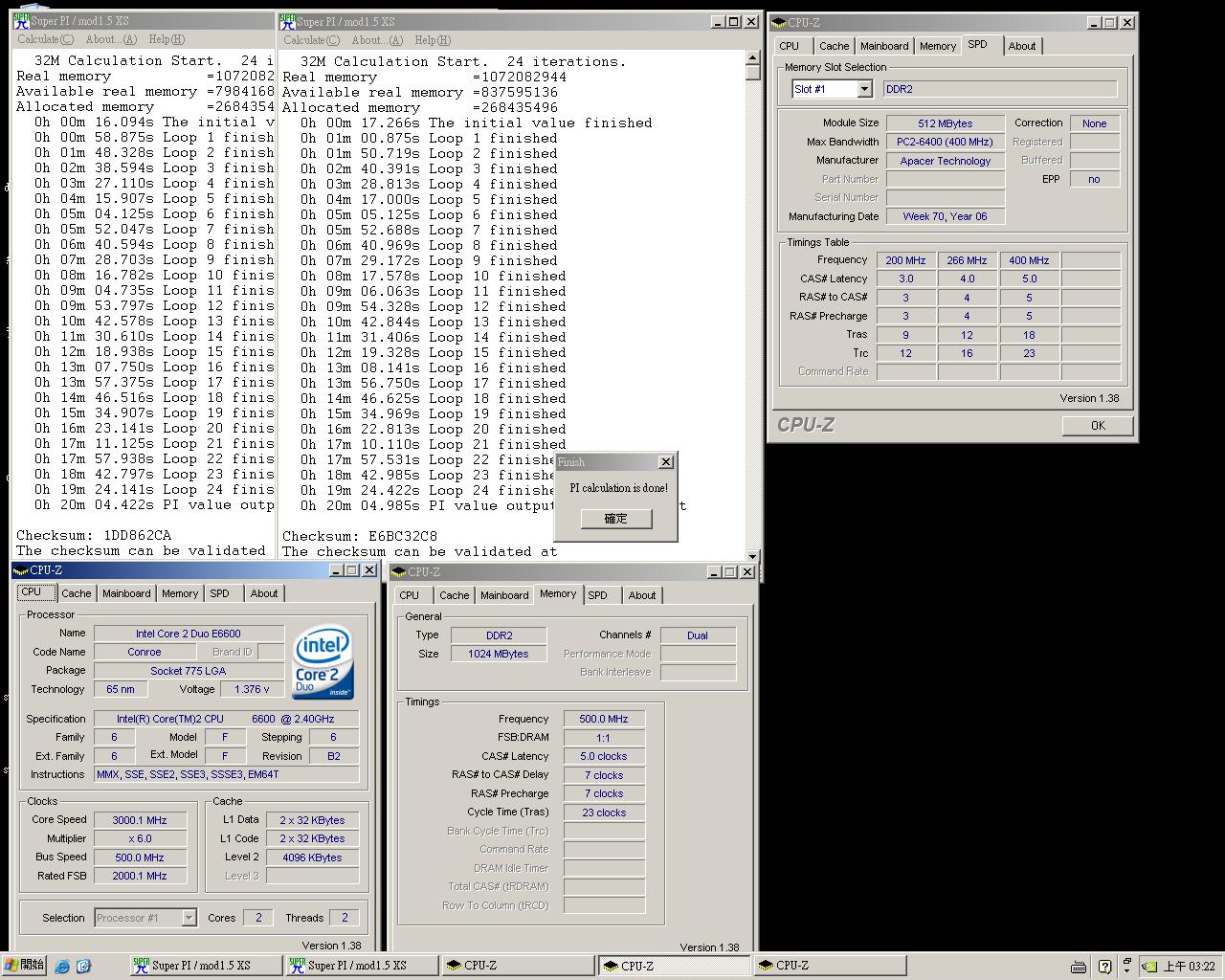This screenshot has width=1225, height=980.
Task: Click OK in the CPU-Z SPD window
Action: point(1098,426)
